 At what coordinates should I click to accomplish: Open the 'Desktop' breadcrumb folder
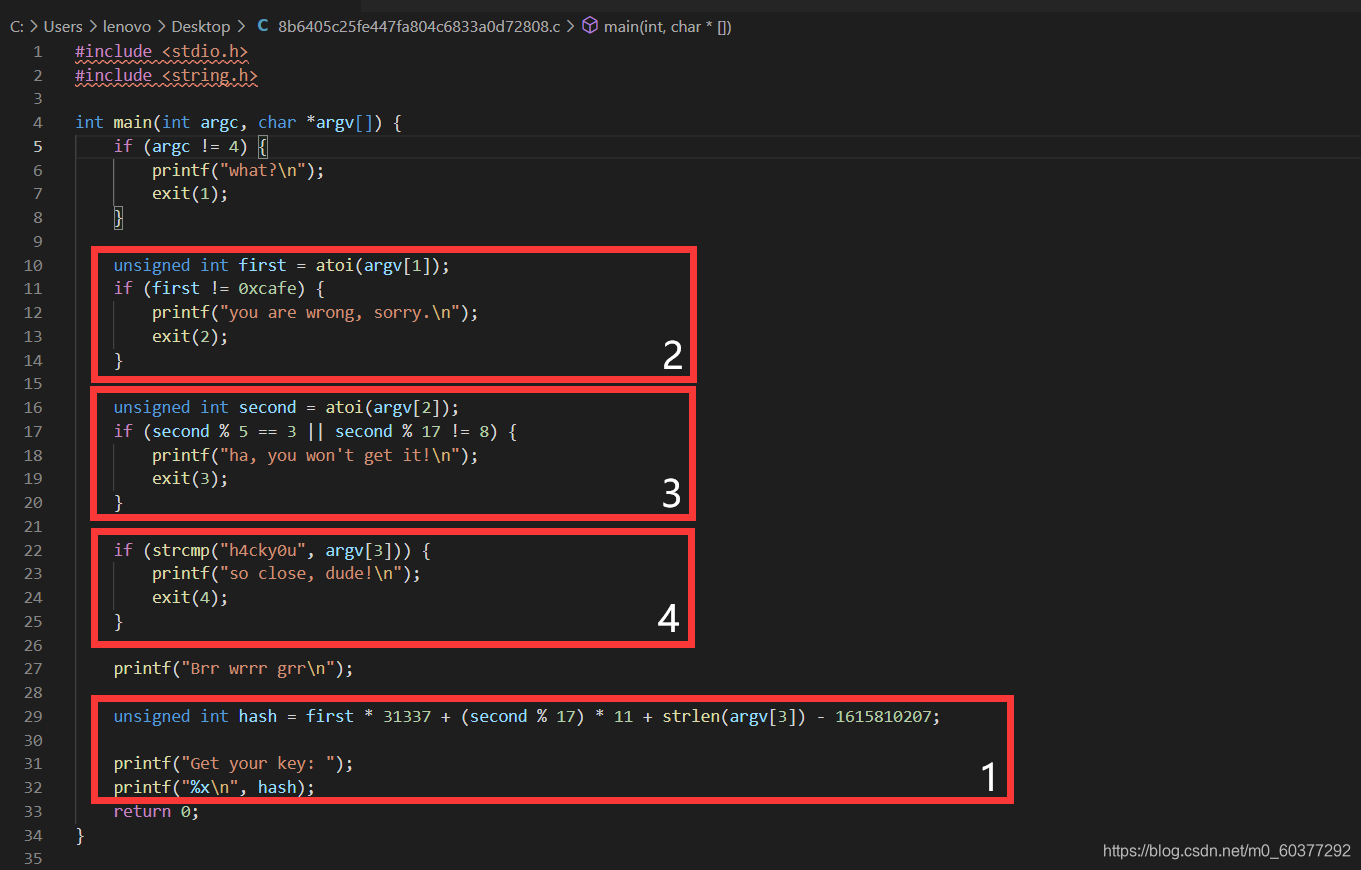(x=200, y=27)
